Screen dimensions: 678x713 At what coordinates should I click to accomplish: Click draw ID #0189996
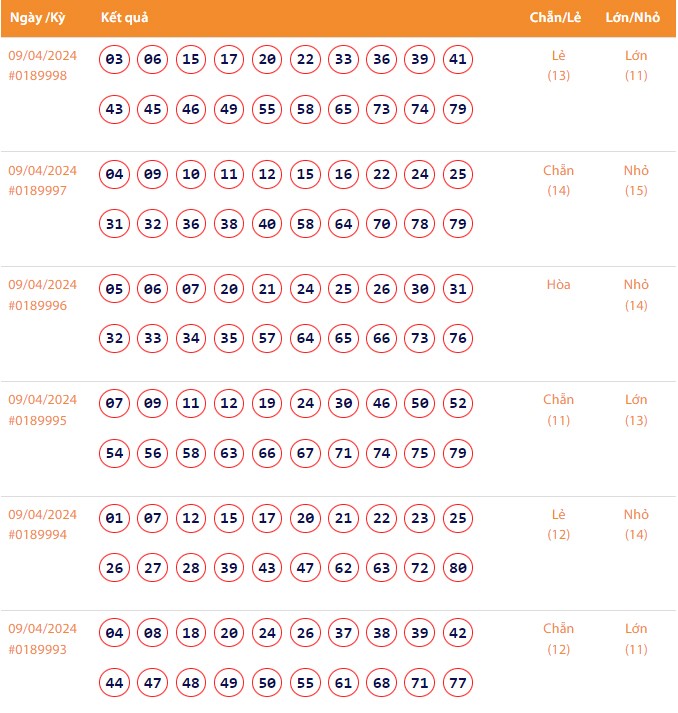pyautogui.click(x=38, y=306)
